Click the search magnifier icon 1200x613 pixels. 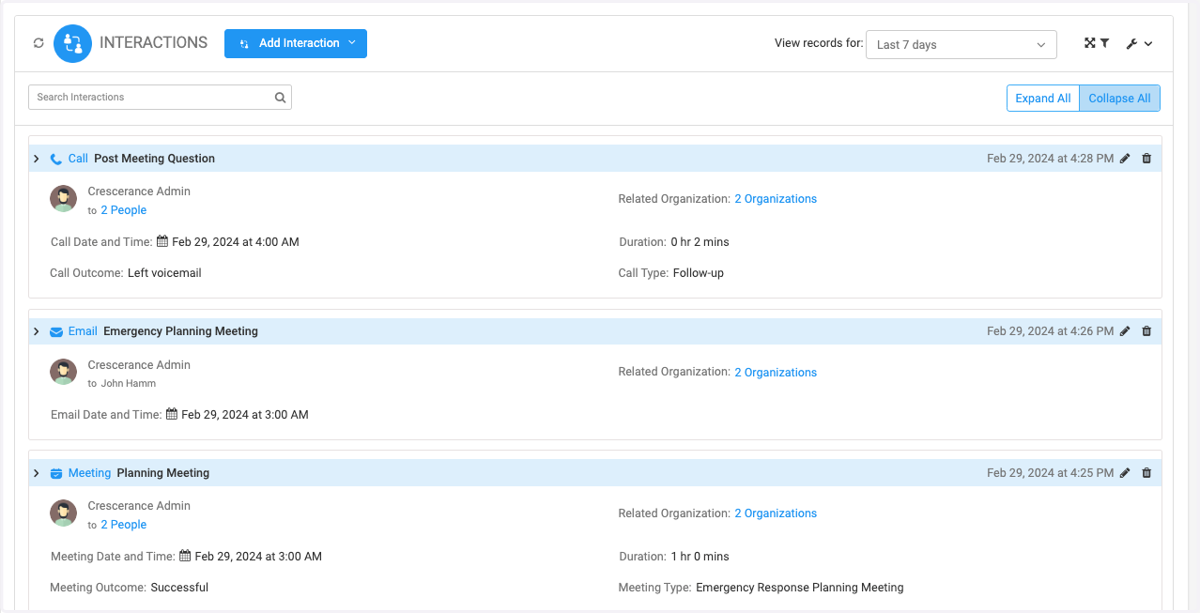pos(281,97)
